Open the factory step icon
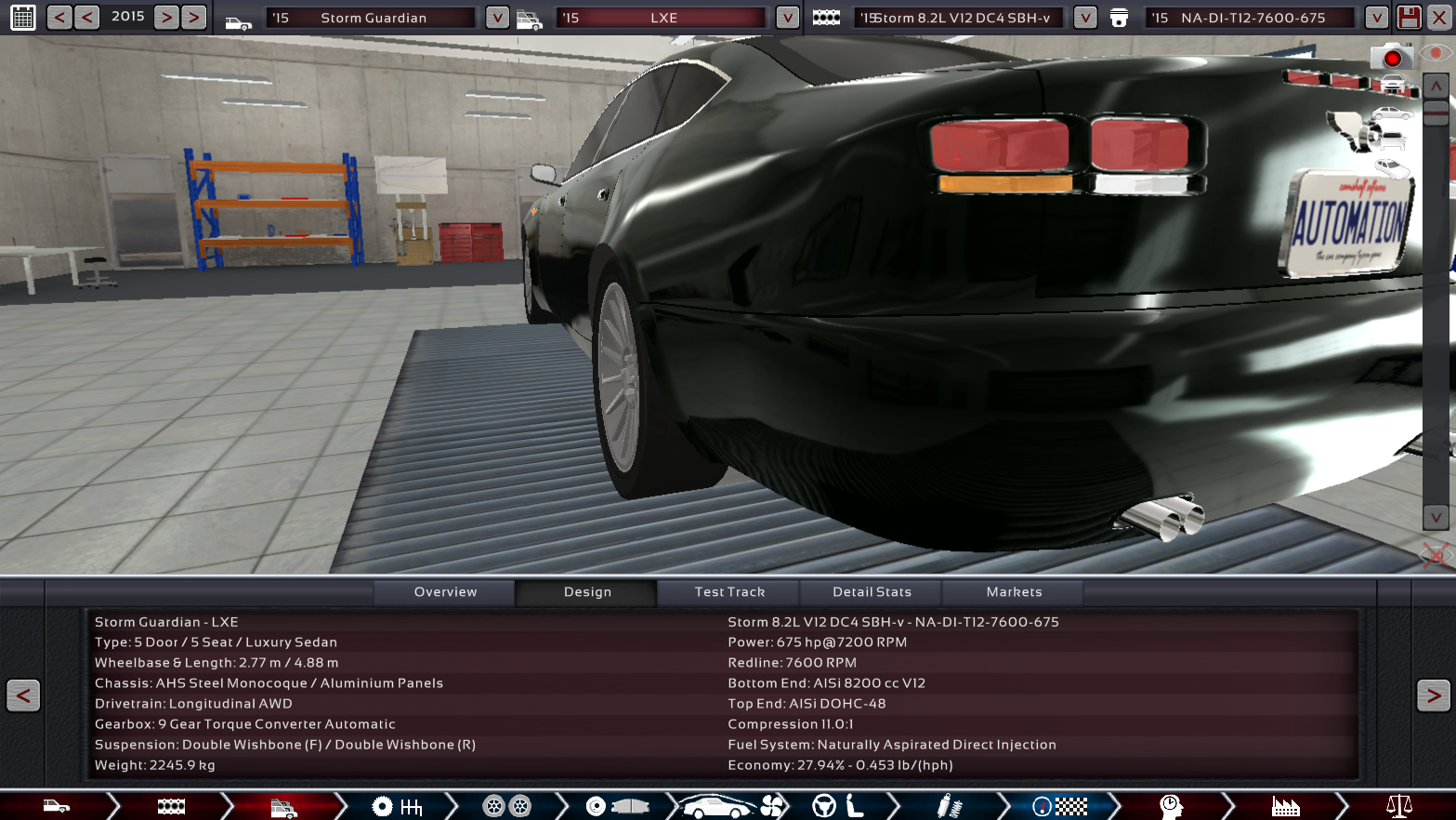 click(1285, 806)
